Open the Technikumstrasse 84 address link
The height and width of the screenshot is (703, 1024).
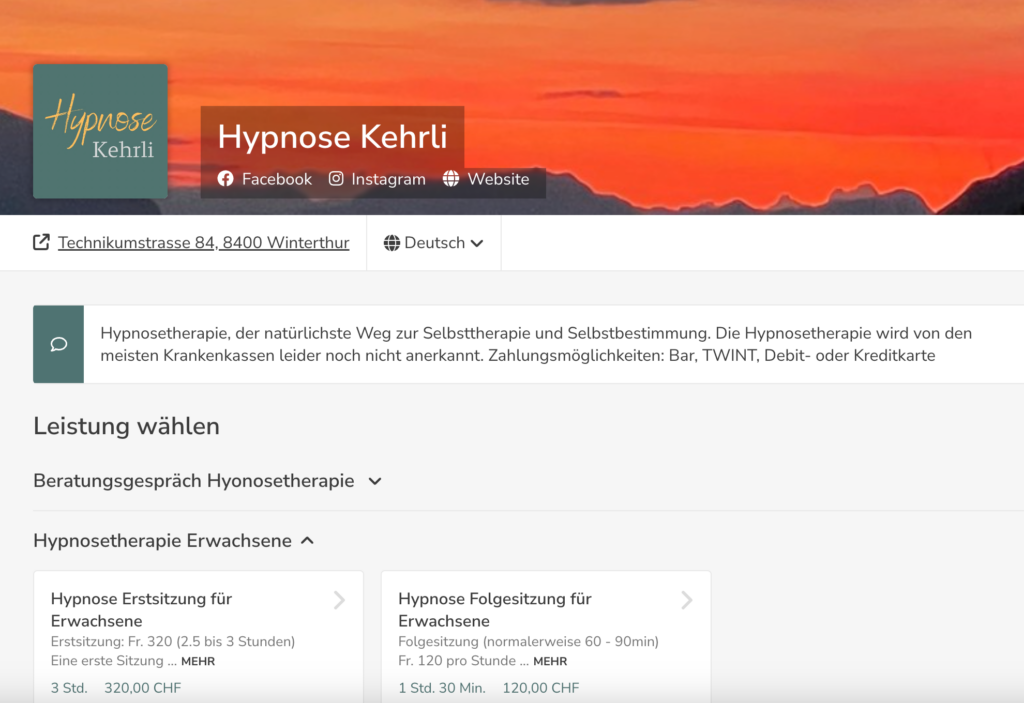[x=203, y=242]
